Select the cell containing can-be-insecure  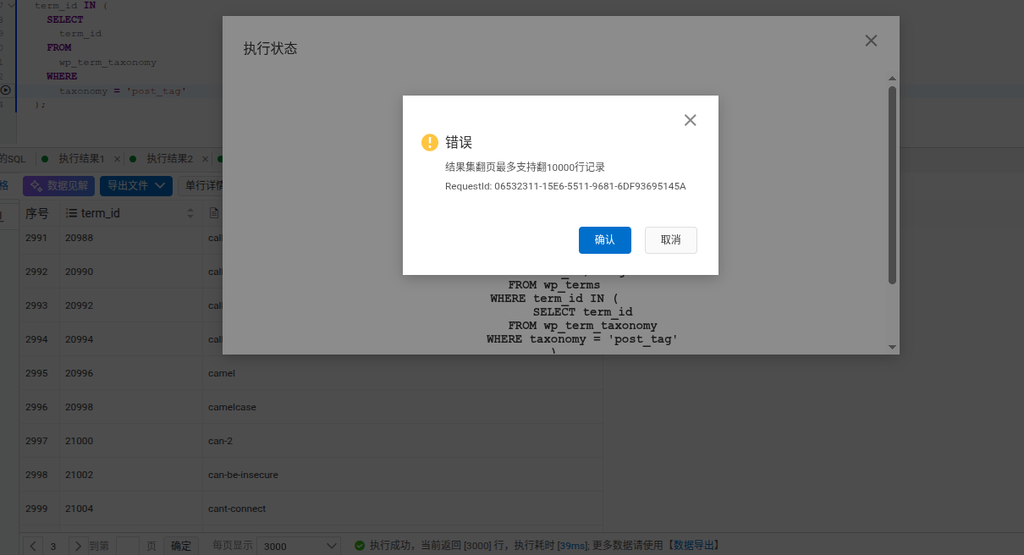402,475
